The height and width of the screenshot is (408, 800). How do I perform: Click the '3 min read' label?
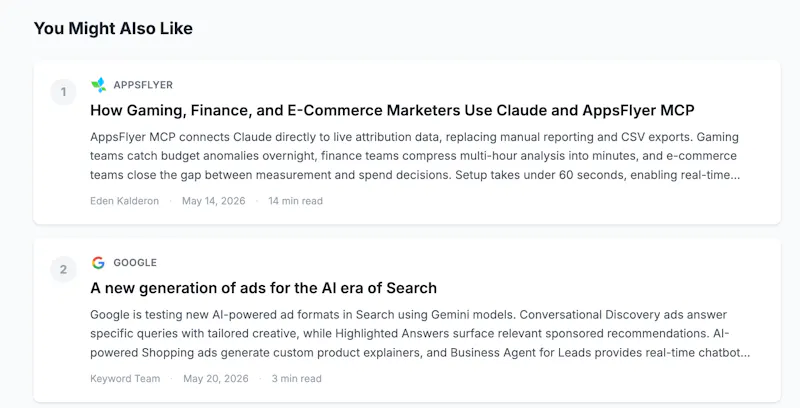point(296,378)
